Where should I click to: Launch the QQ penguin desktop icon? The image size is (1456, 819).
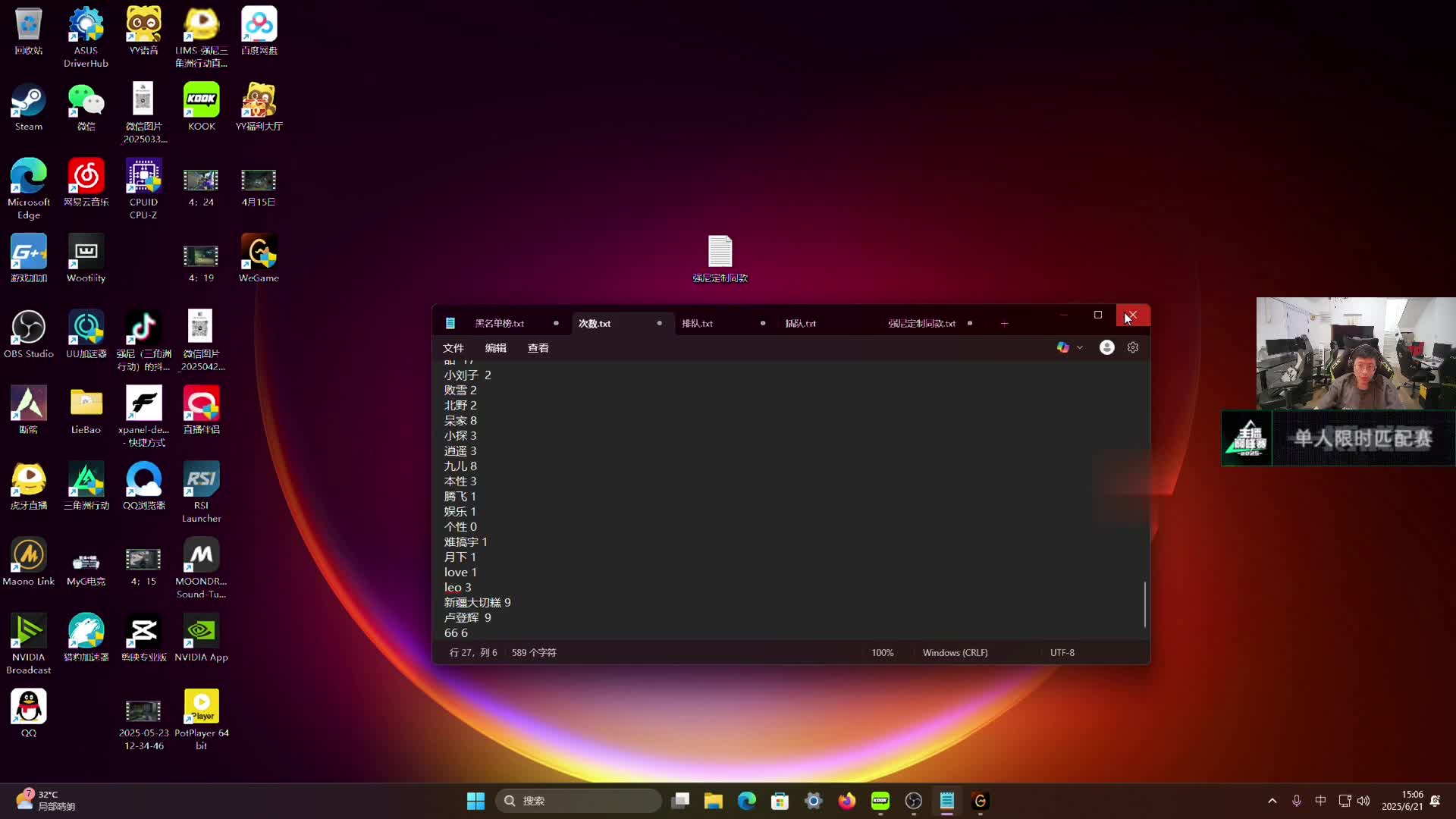[29, 714]
